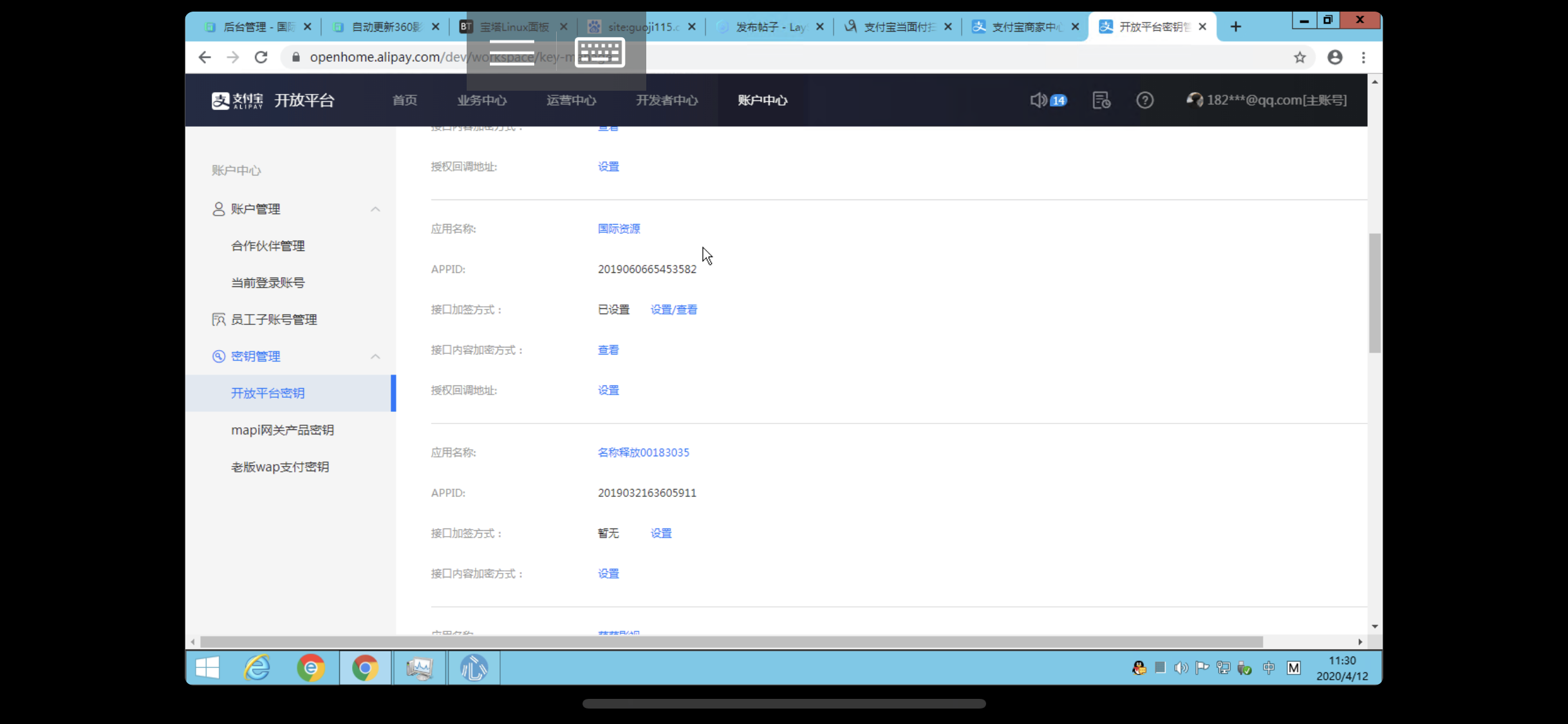Open the help question mark icon

pyautogui.click(x=1144, y=100)
